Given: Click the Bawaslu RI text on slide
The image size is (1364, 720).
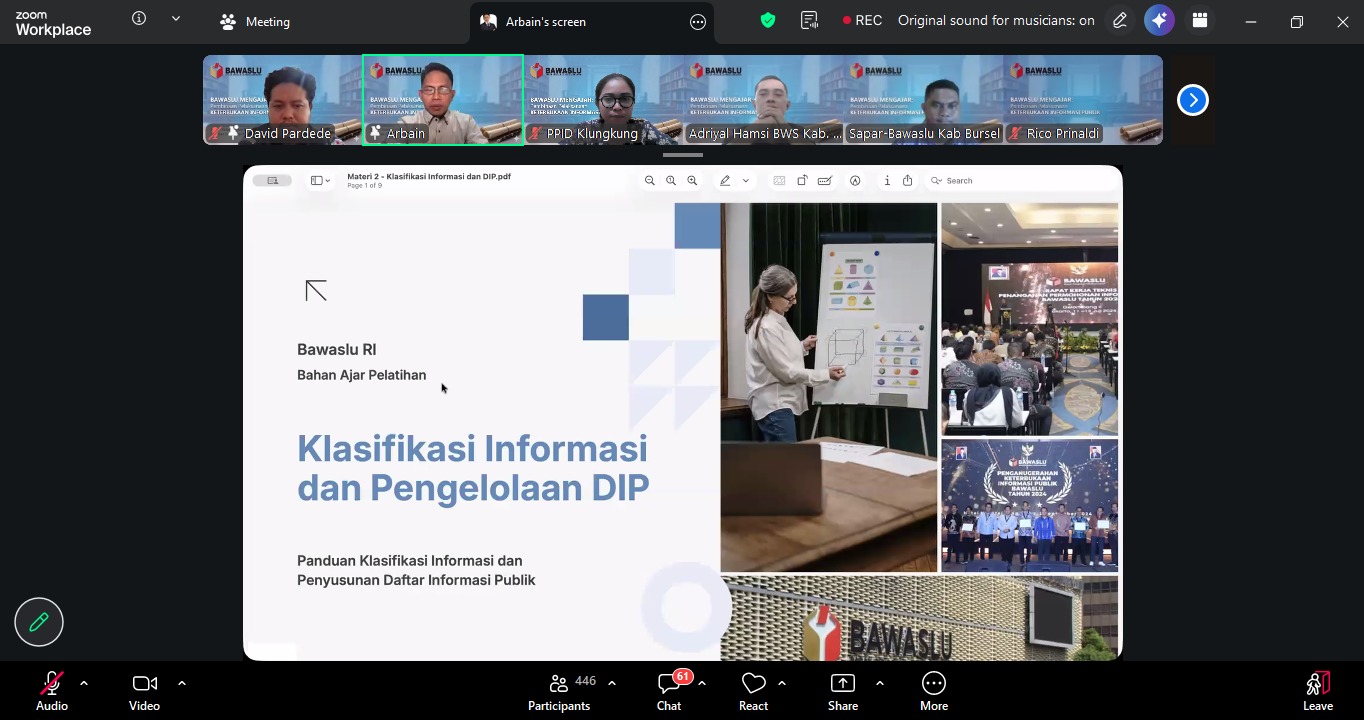Looking at the screenshot, I should tap(337, 350).
